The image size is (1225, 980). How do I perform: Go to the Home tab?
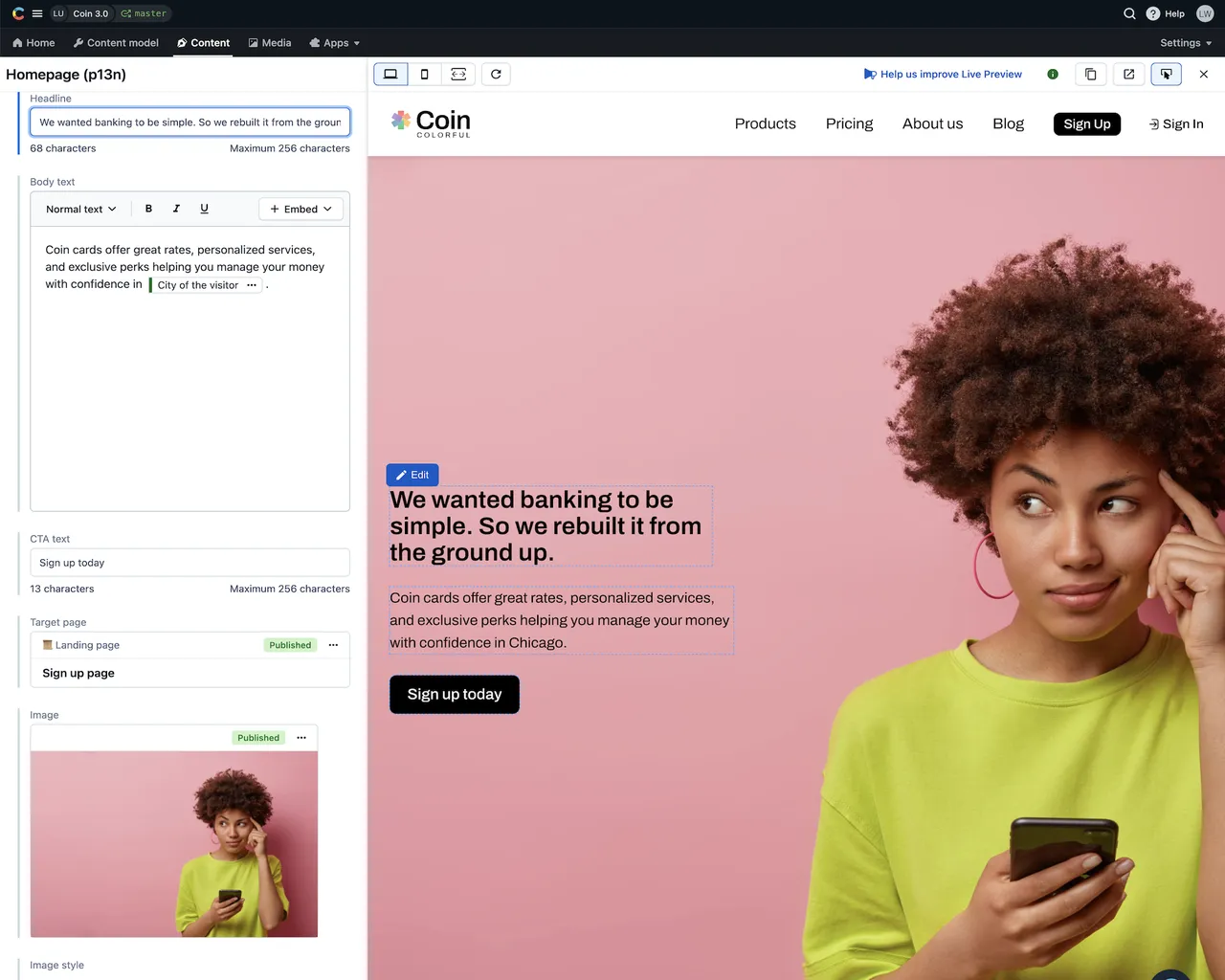point(33,43)
